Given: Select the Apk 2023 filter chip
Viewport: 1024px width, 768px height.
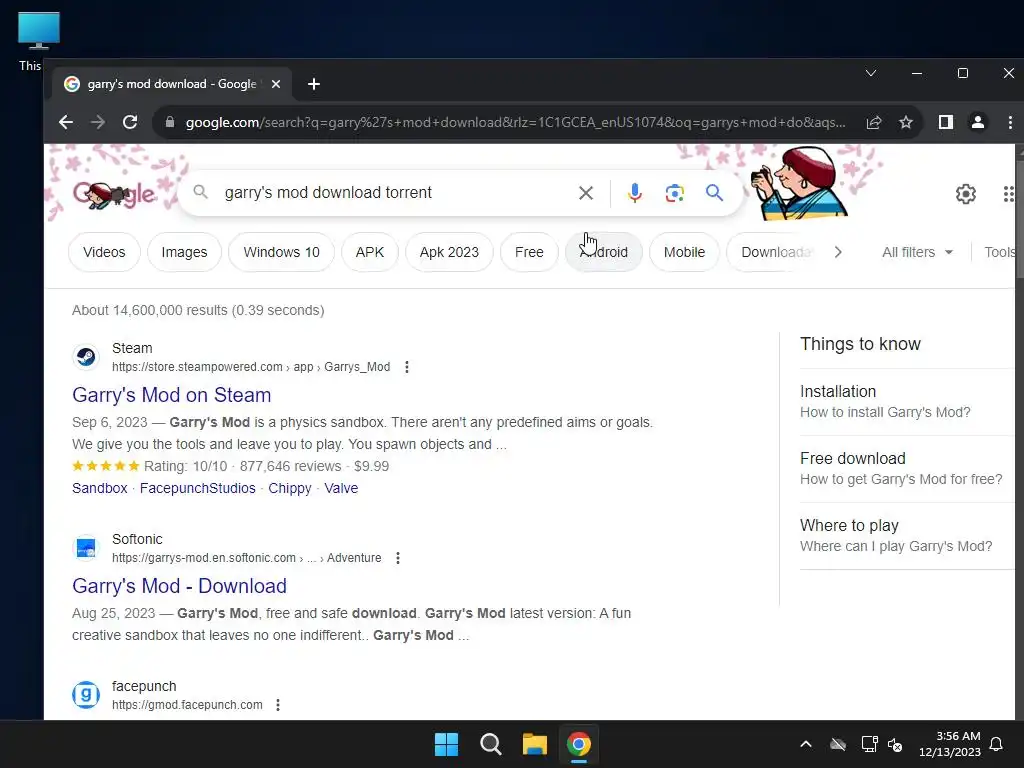Looking at the screenshot, I should point(449,252).
